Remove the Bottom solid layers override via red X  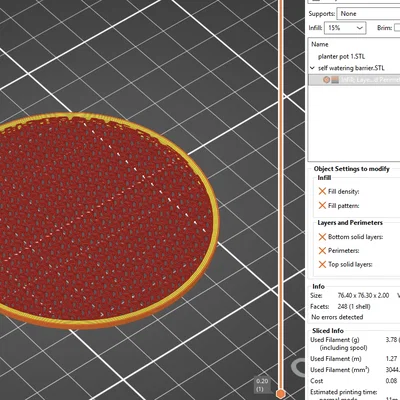pyautogui.click(x=322, y=237)
